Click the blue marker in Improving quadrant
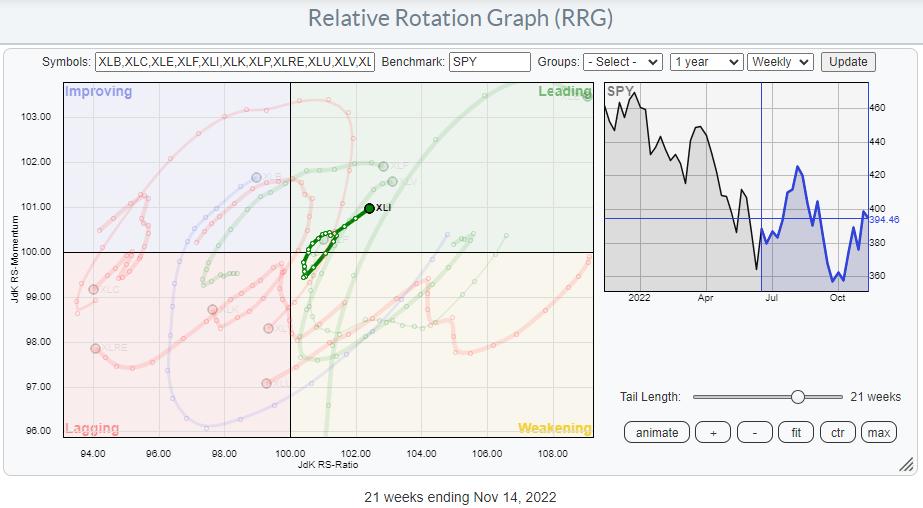The image size is (923, 508). pos(256,177)
